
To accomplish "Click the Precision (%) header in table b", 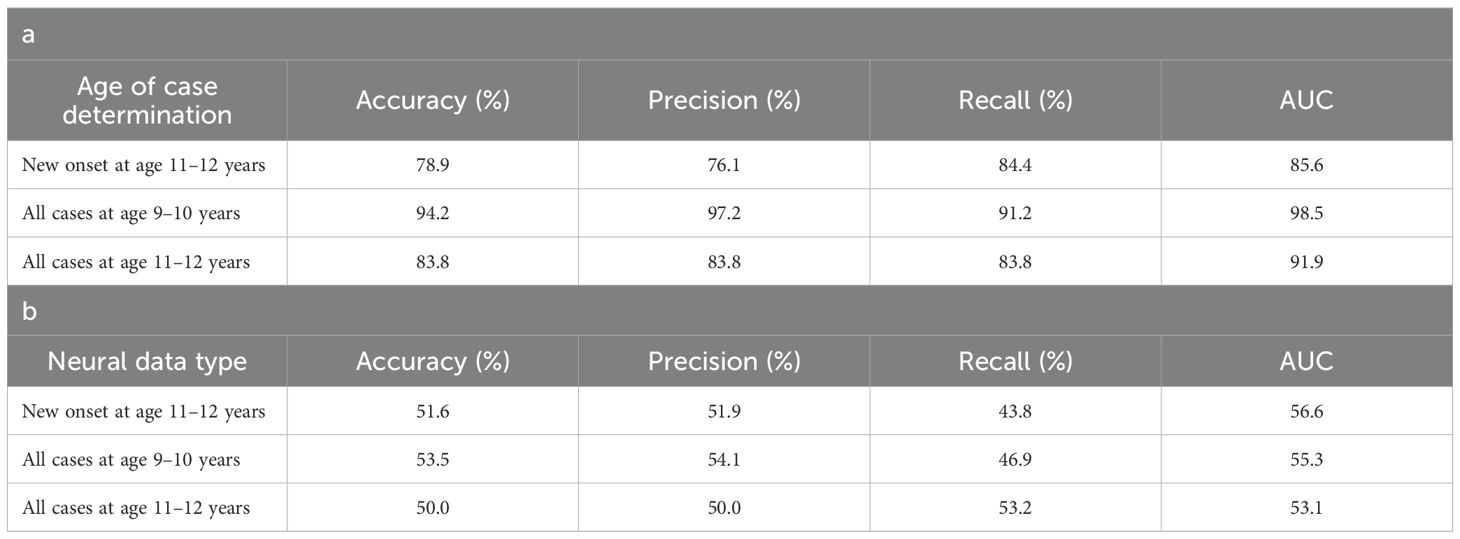I will [724, 361].
